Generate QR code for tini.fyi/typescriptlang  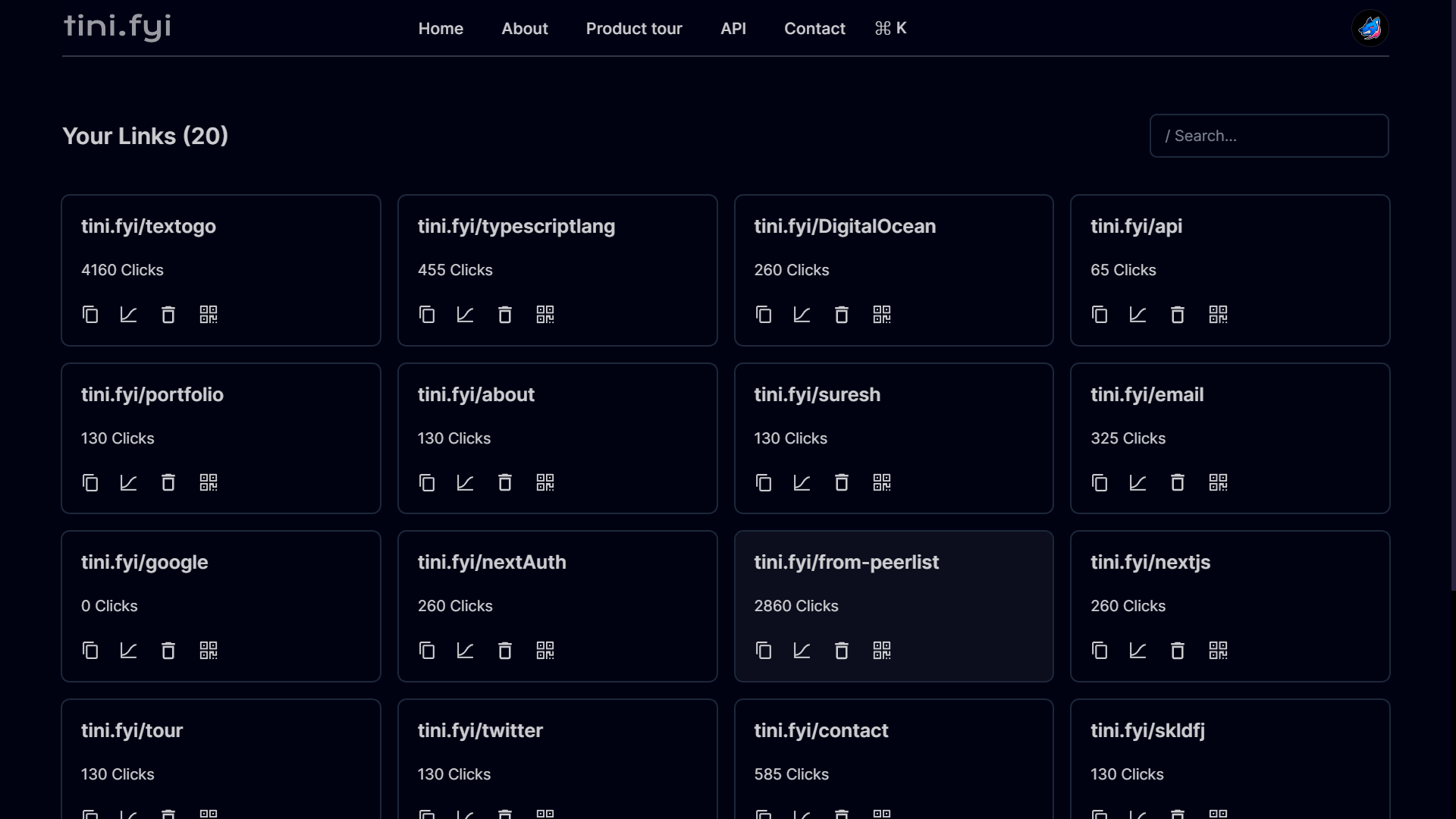(545, 315)
